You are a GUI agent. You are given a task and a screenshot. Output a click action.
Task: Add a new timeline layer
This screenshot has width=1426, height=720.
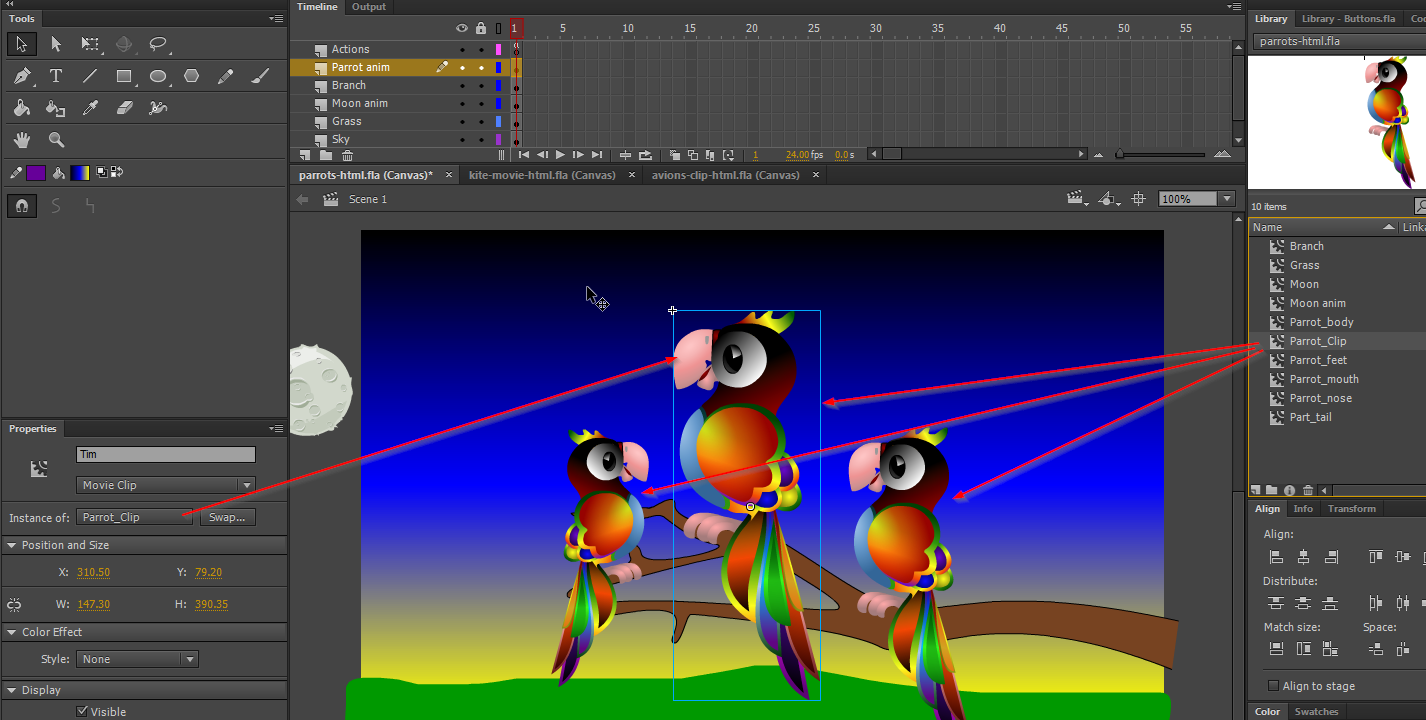click(x=305, y=155)
